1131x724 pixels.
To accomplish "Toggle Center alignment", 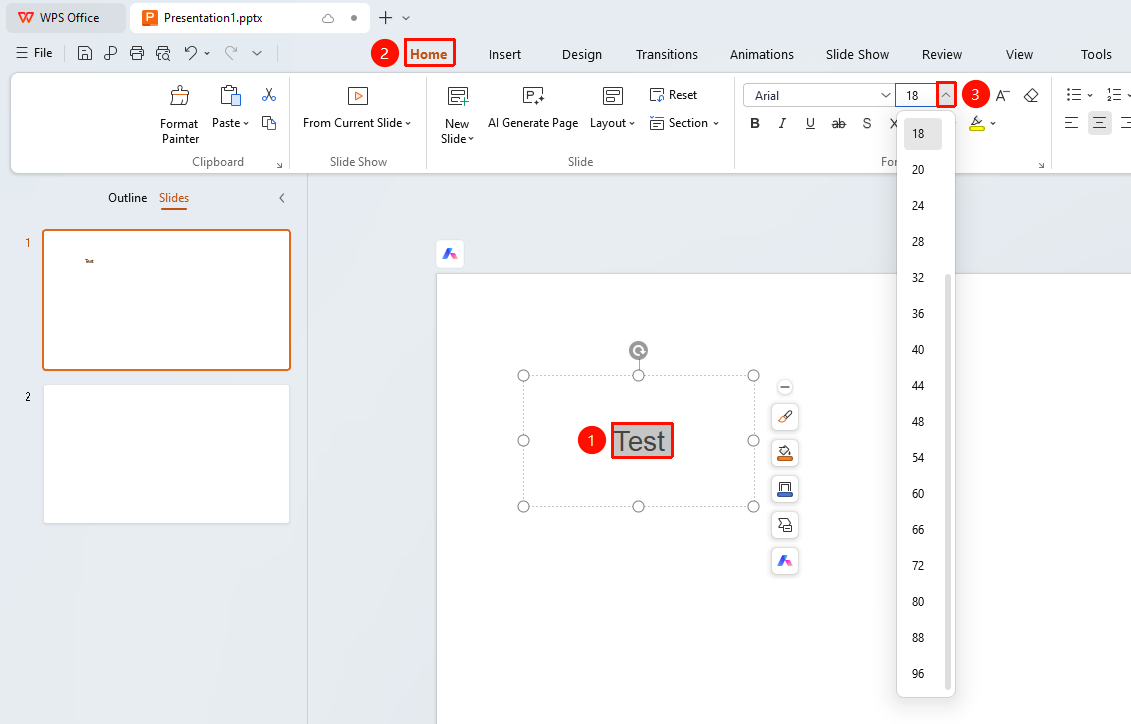I will (x=1099, y=123).
